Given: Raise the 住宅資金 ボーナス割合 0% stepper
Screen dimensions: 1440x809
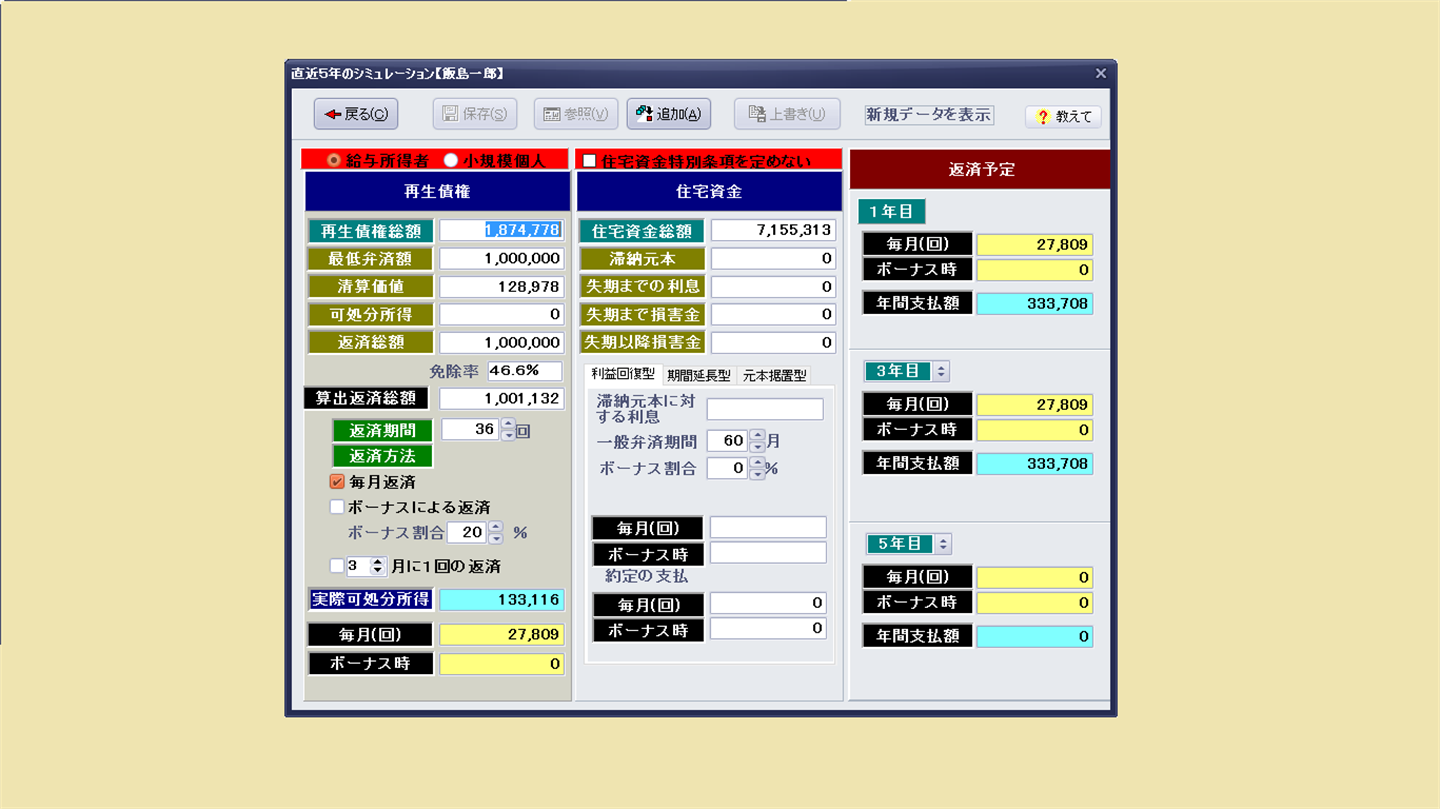Looking at the screenshot, I should (x=757, y=463).
